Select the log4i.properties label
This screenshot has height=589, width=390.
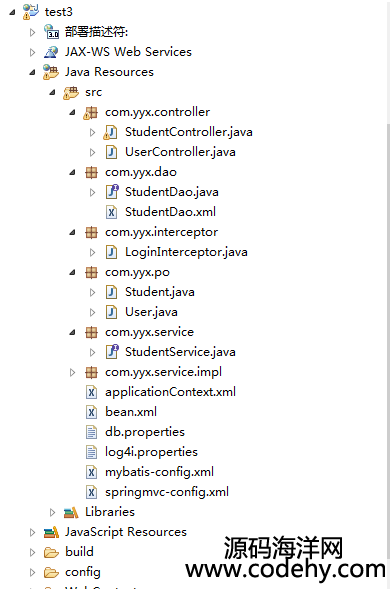(x=151, y=452)
